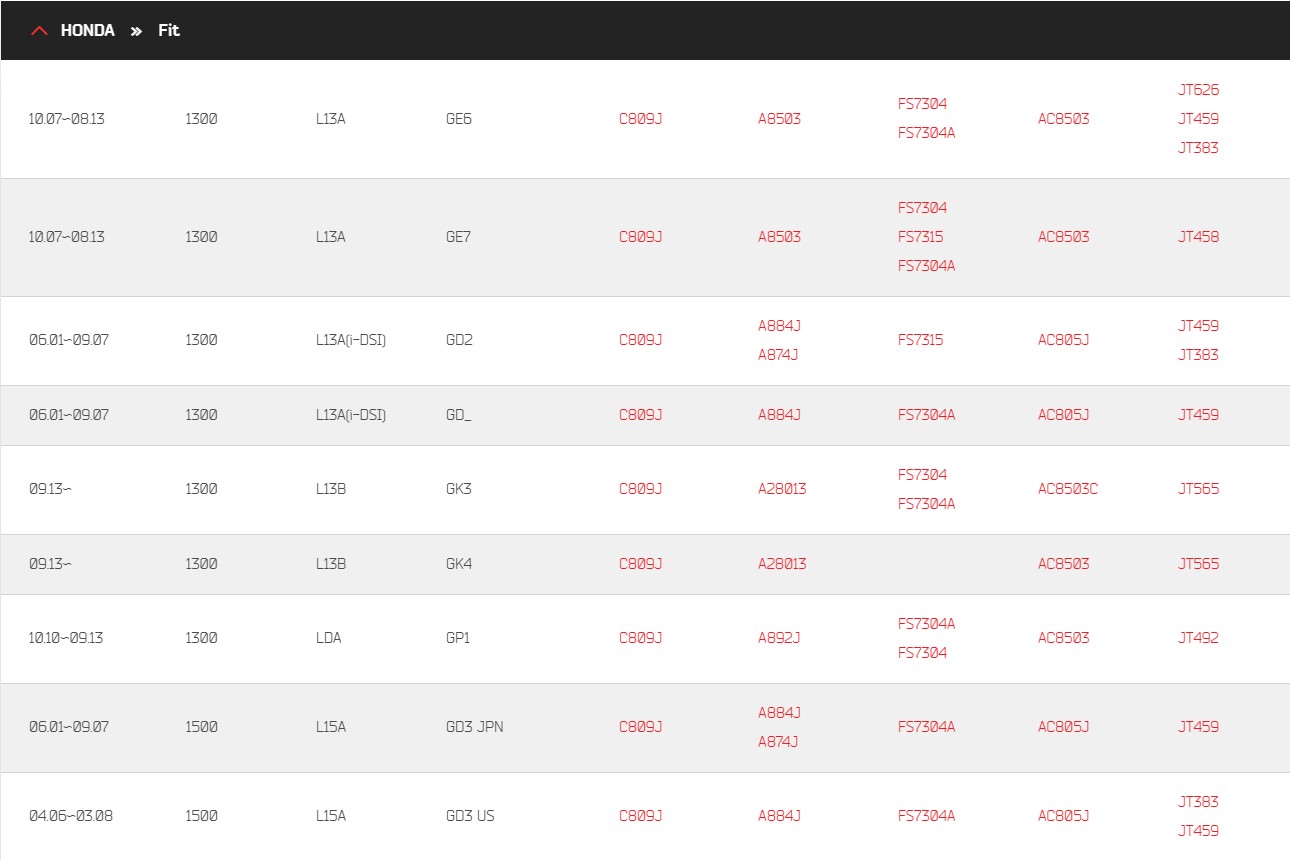Open part A28013 in the GK4 row
The height and width of the screenshot is (860, 1290).
[782, 564]
